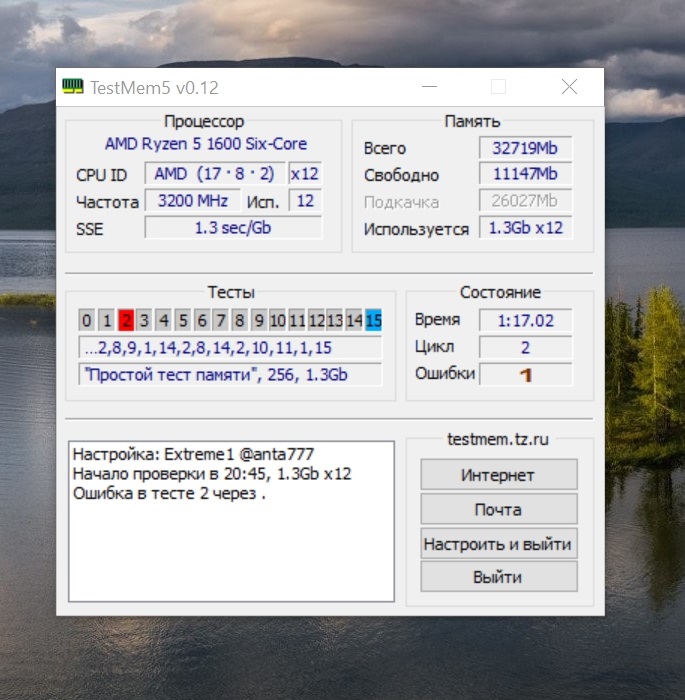Click the test sequence field starting ...2,8,9
Viewport: 685px width, 700px height.
point(230,348)
